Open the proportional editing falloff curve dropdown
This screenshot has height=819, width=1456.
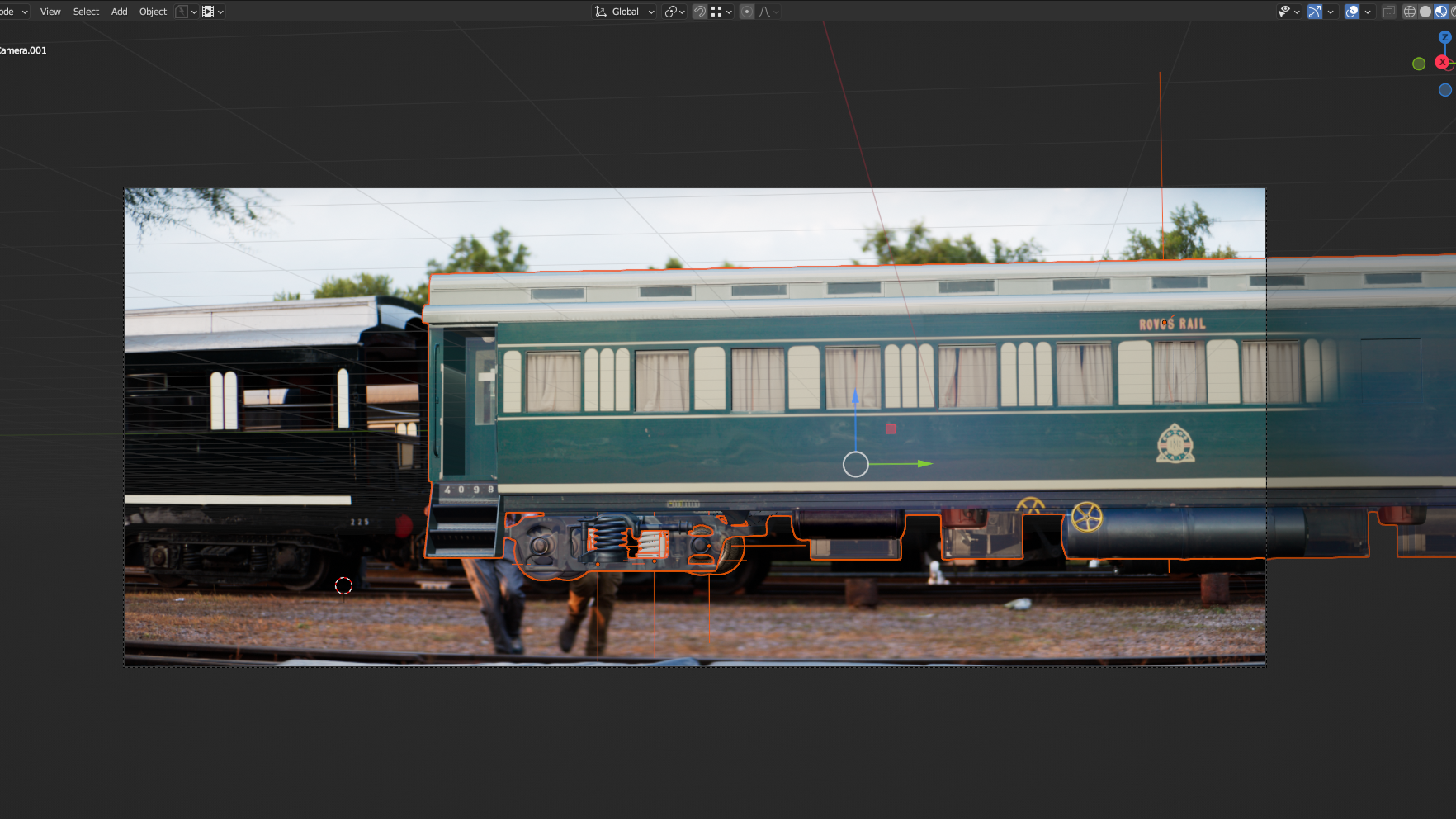768,12
